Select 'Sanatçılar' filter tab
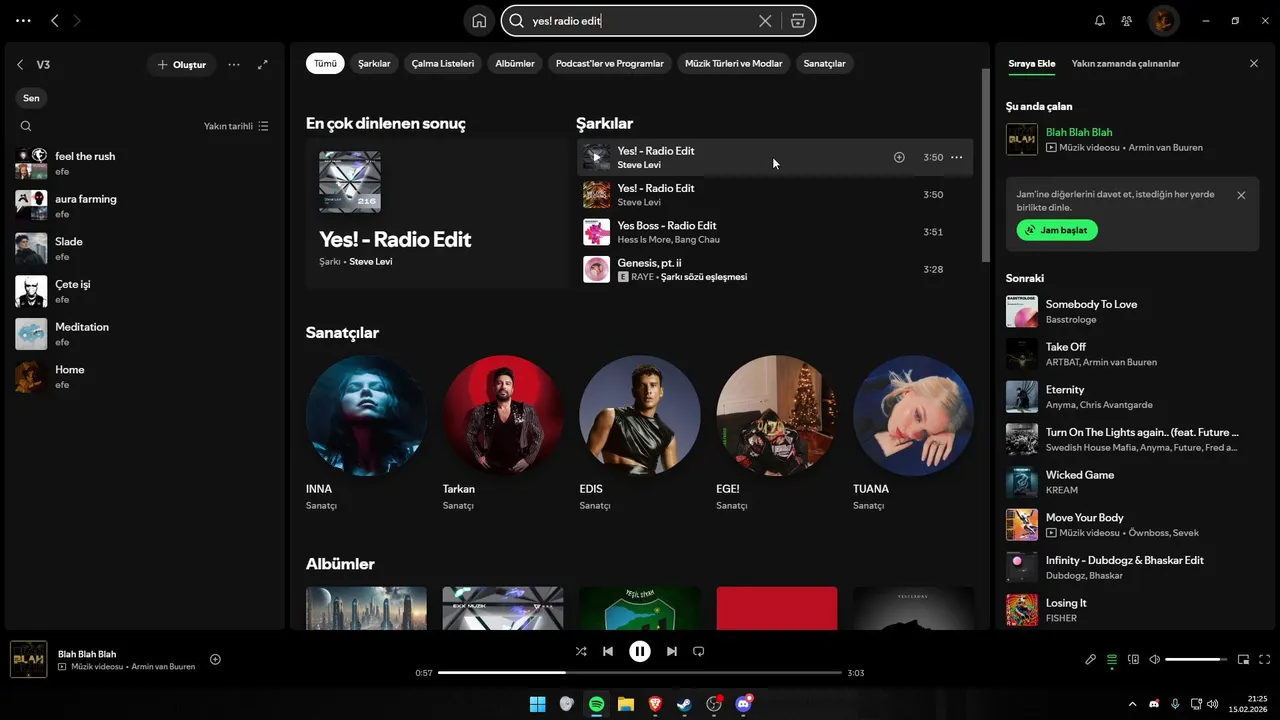 pyautogui.click(x=824, y=63)
